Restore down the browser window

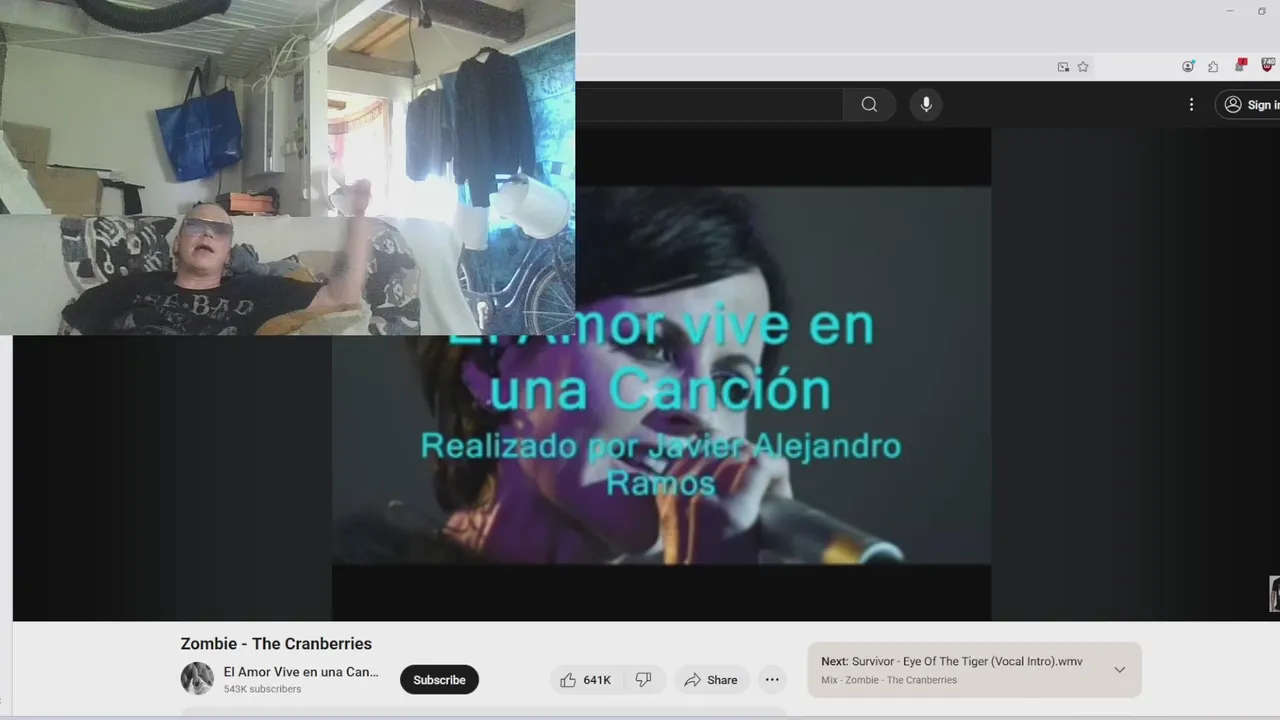click(x=1261, y=11)
